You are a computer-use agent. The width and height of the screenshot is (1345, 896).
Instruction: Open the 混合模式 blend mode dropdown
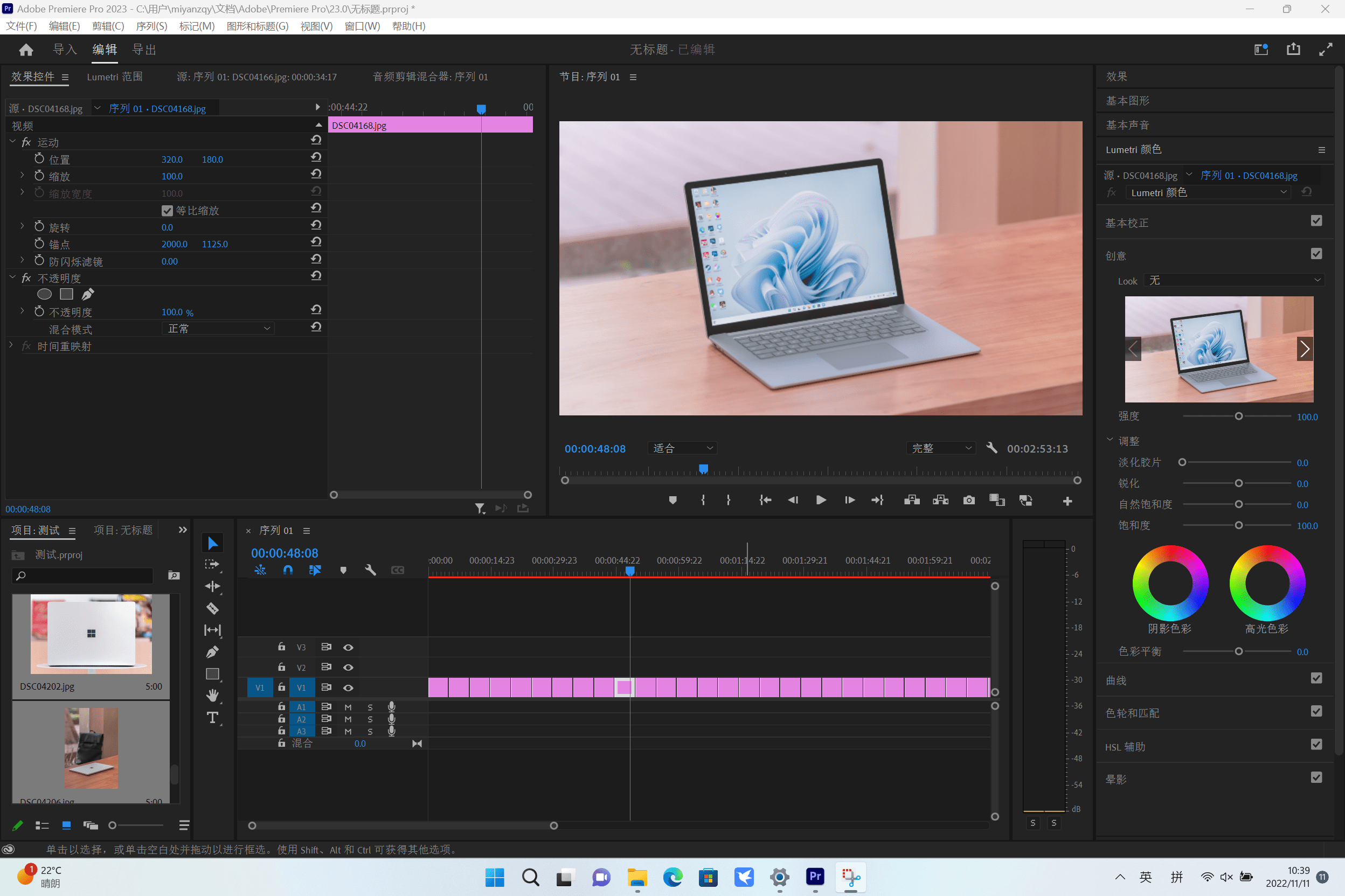[218, 329]
